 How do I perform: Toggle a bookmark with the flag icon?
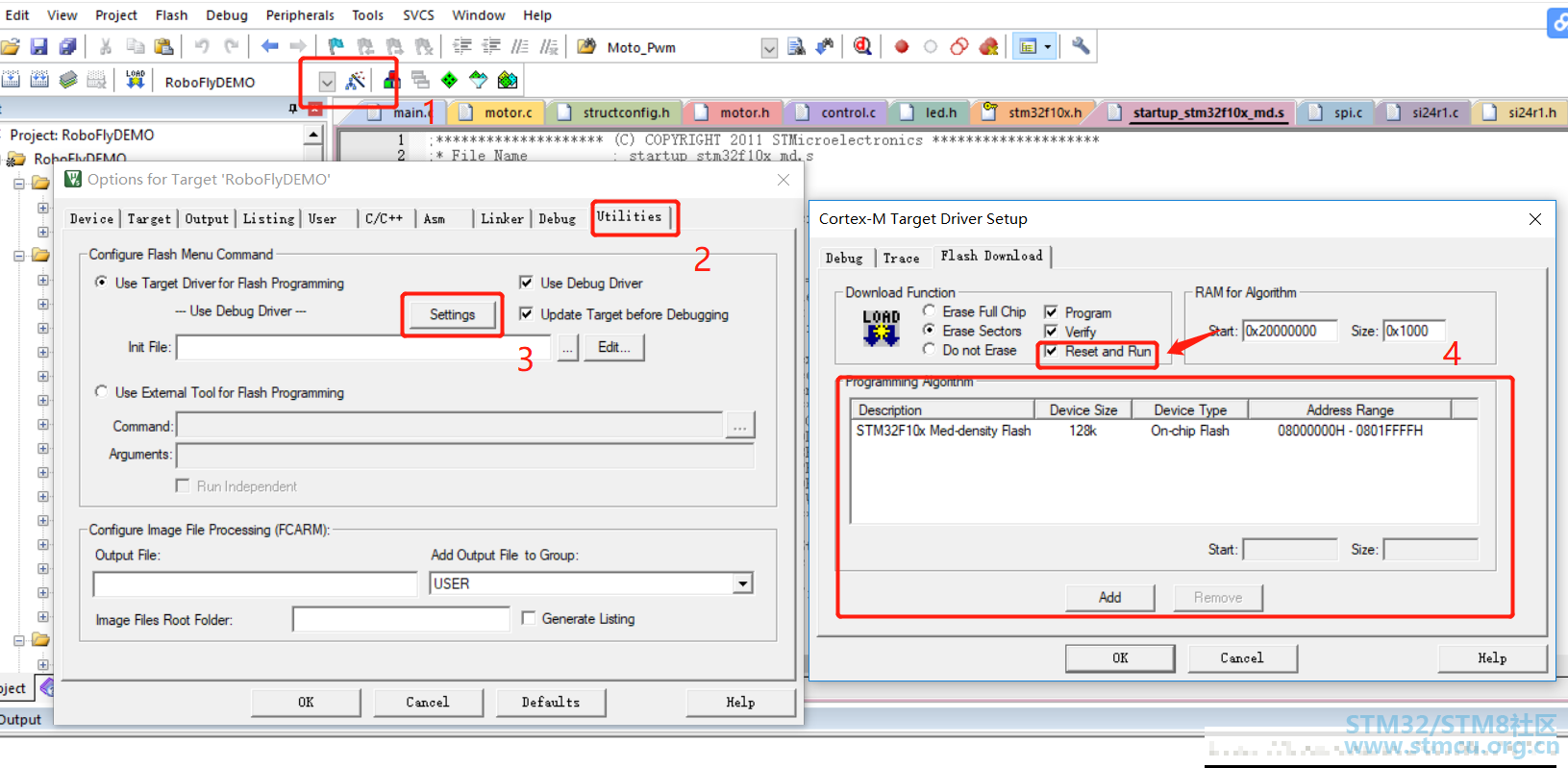[x=336, y=46]
